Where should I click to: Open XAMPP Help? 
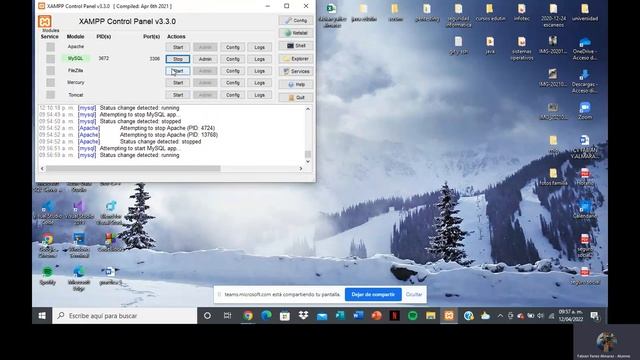[296, 84]
